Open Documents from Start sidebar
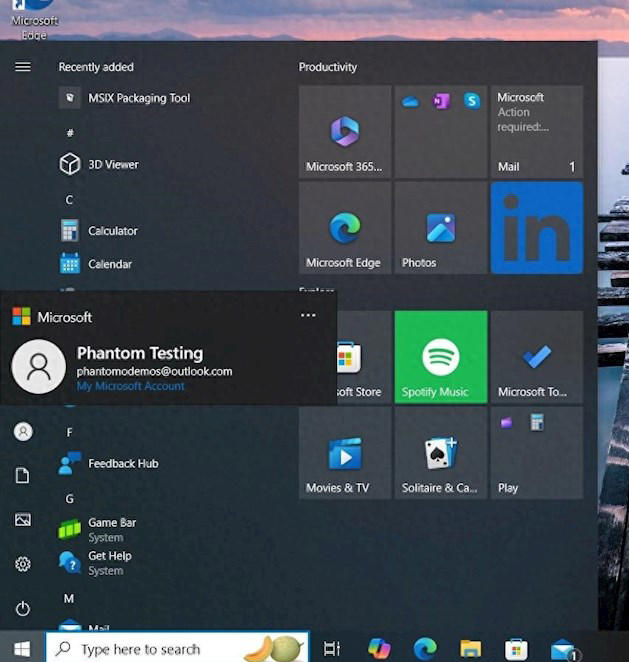This screenshot has width=629, height=662. pos(23,475)
